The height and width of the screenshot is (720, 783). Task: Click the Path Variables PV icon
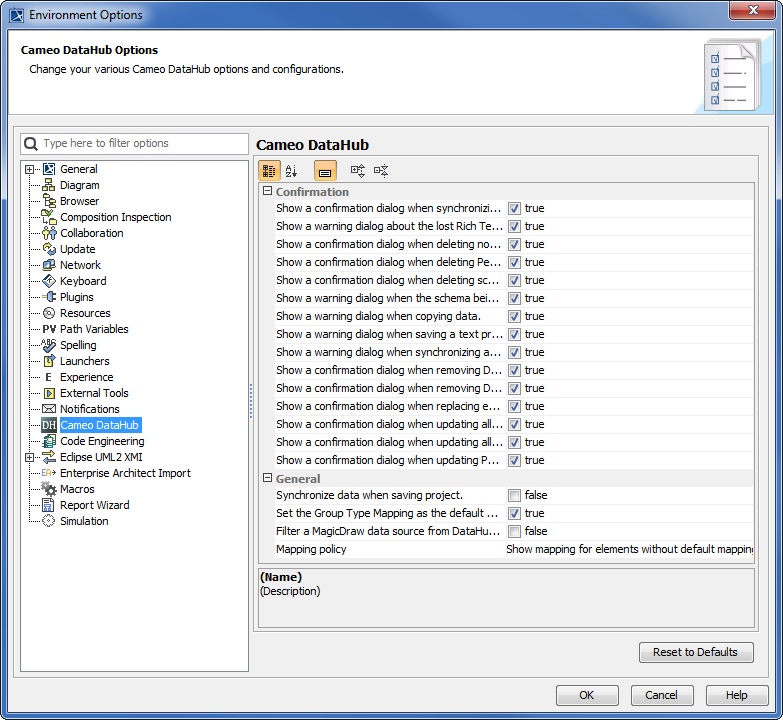coord(48,329)
